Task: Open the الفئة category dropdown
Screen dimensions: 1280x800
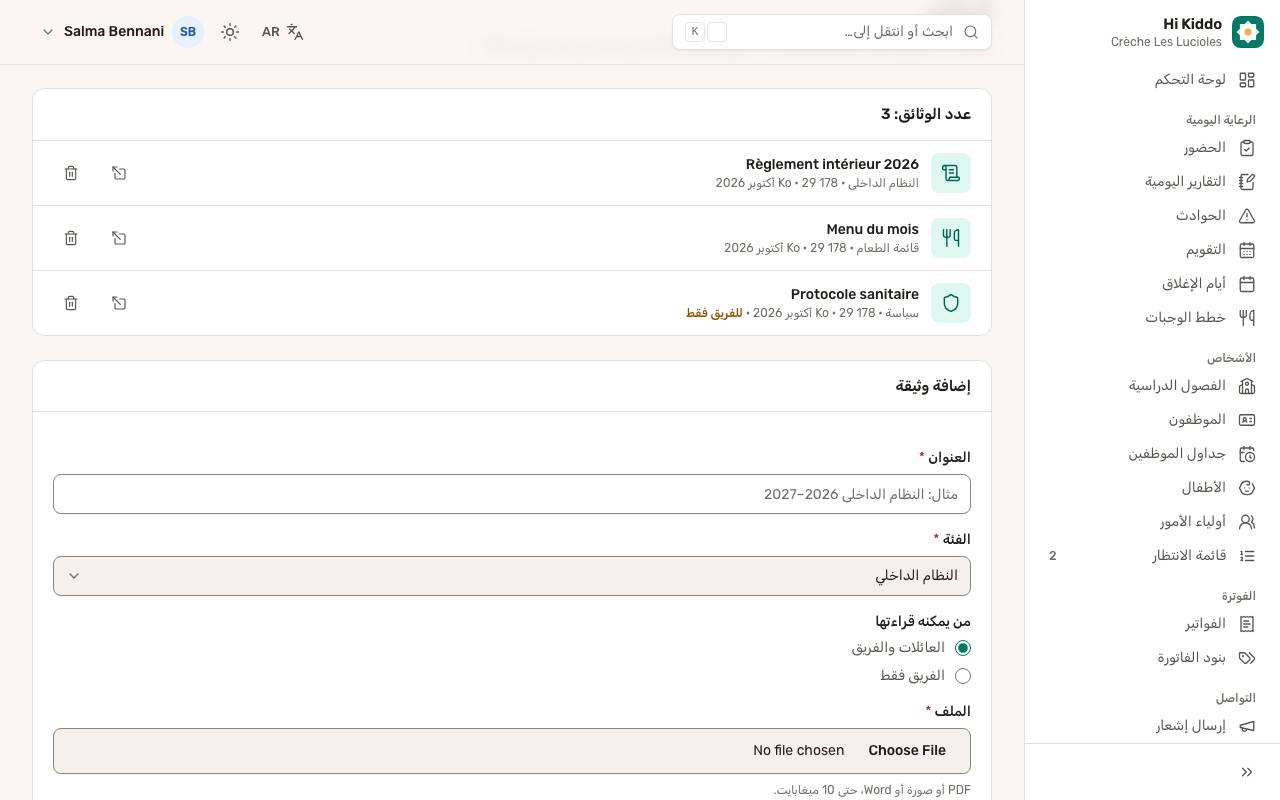Action: 512,576
